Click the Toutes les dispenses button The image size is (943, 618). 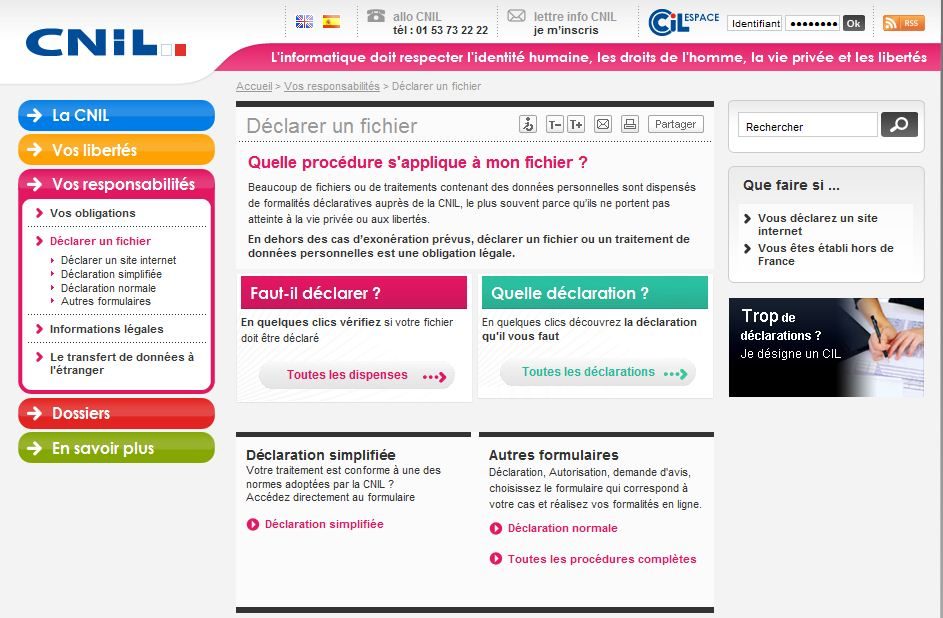(356, 376)
